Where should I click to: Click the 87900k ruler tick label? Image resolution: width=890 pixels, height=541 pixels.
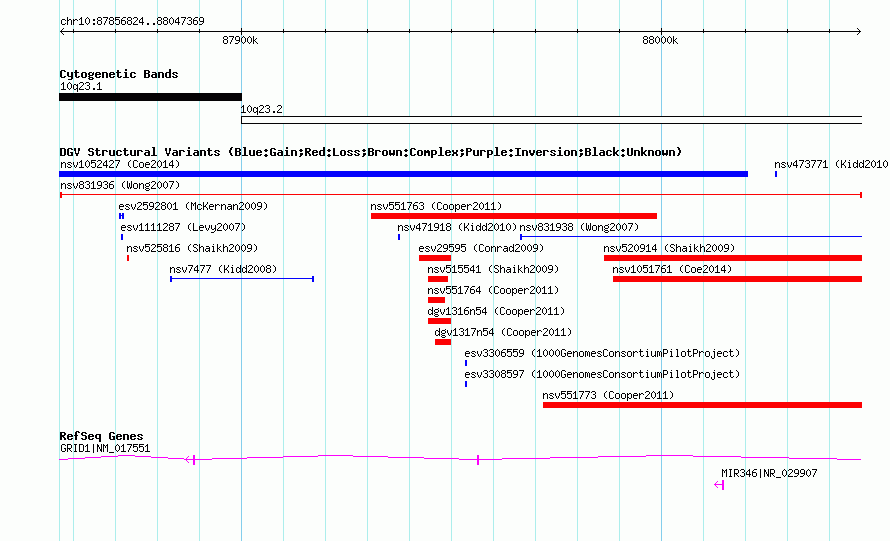pos(240,40)
